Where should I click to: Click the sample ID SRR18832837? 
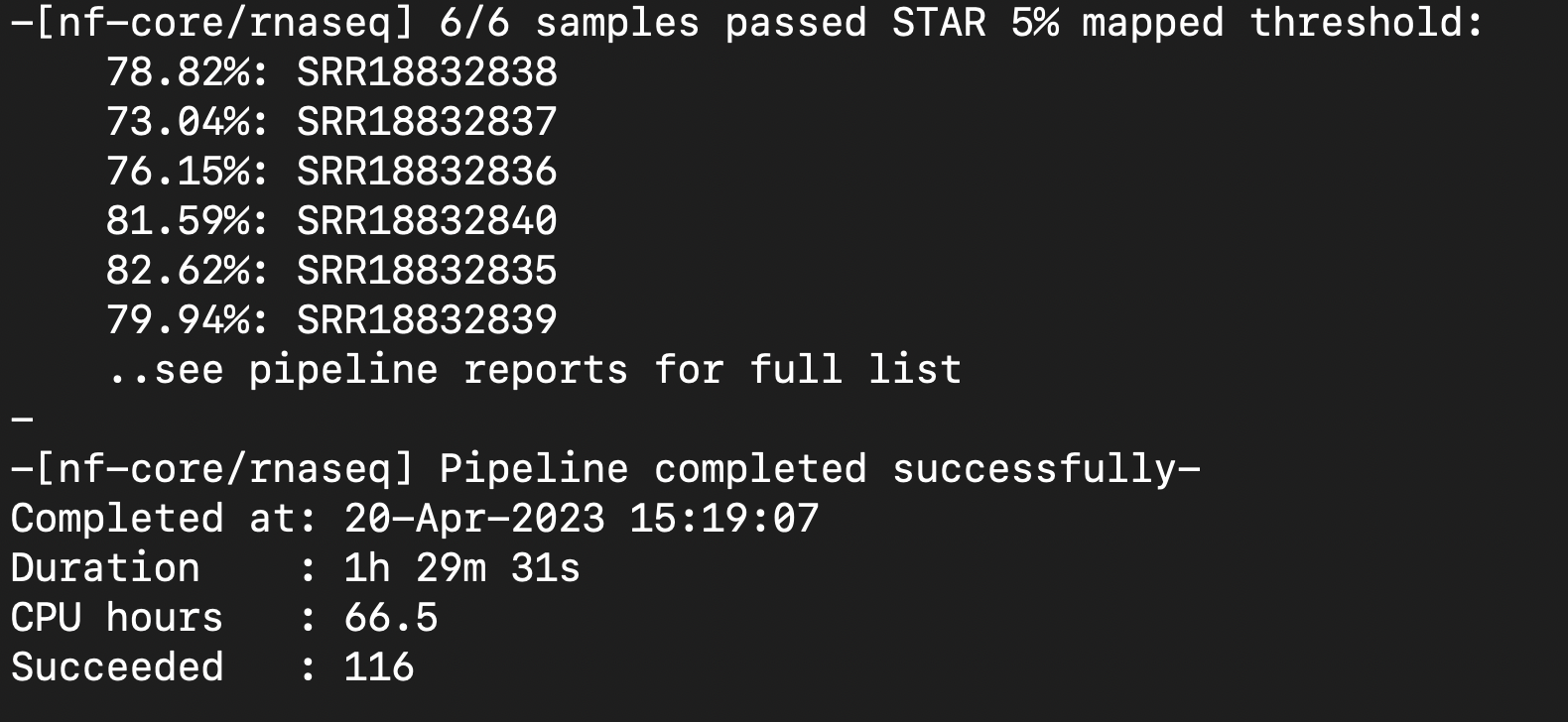pos(427,122)
